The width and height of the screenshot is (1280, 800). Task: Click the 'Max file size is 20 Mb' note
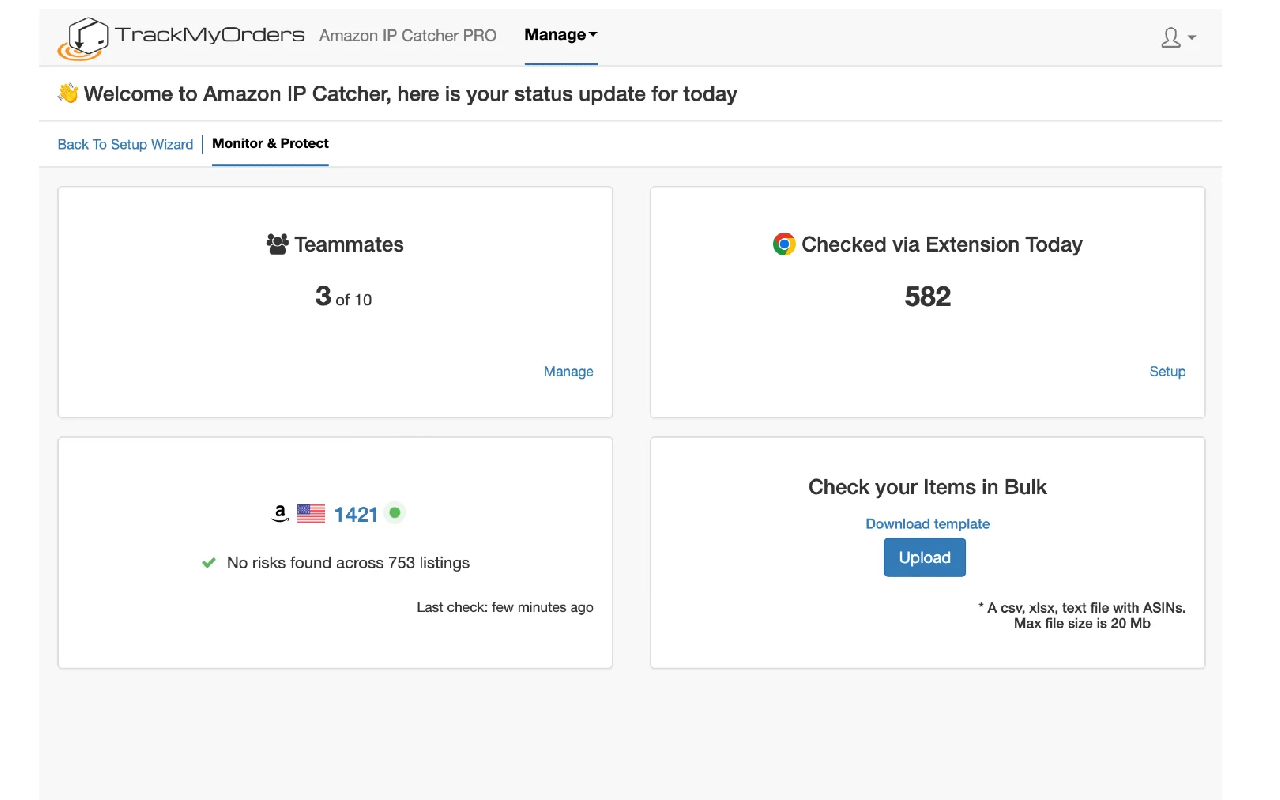1082,623
